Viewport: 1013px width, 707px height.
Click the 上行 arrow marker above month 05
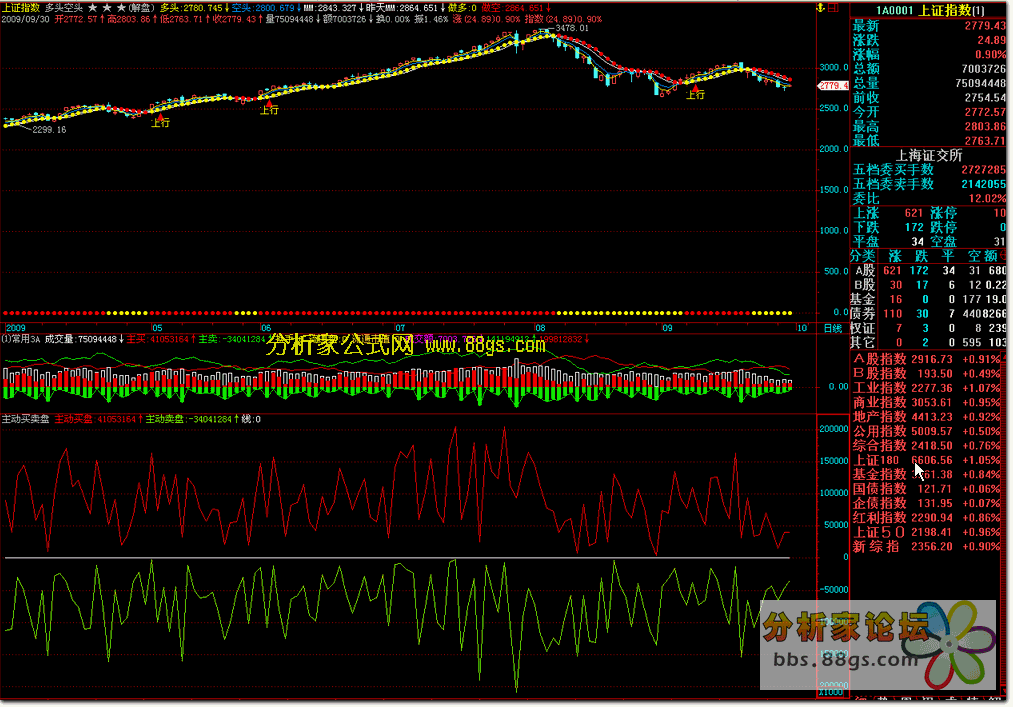point(160,121)
